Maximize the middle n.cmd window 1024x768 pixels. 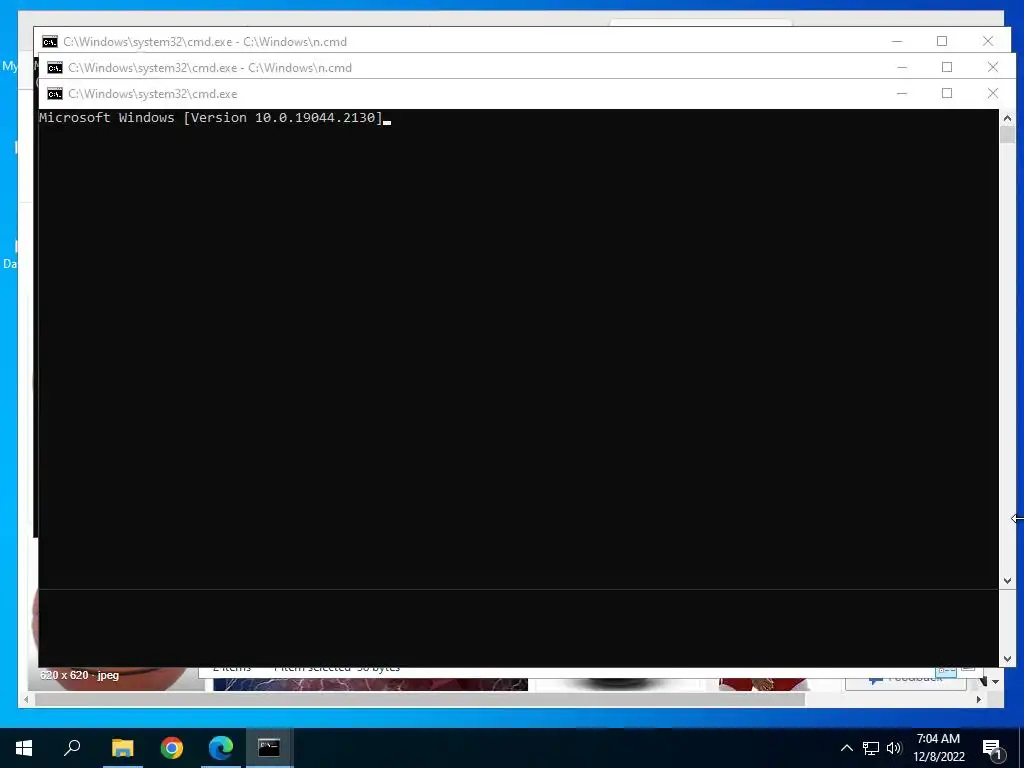[x=947, y=67]
